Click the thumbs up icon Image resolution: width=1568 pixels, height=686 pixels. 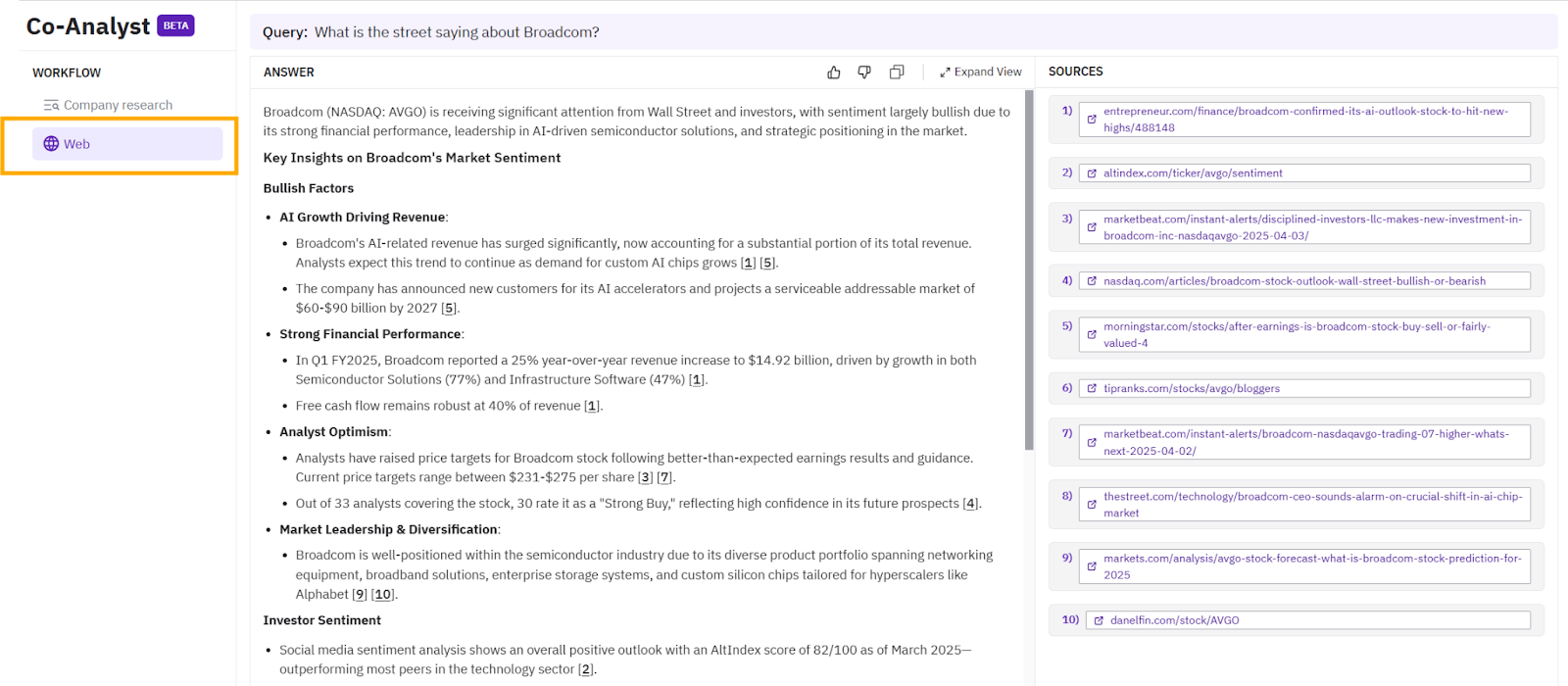point(834,73)
